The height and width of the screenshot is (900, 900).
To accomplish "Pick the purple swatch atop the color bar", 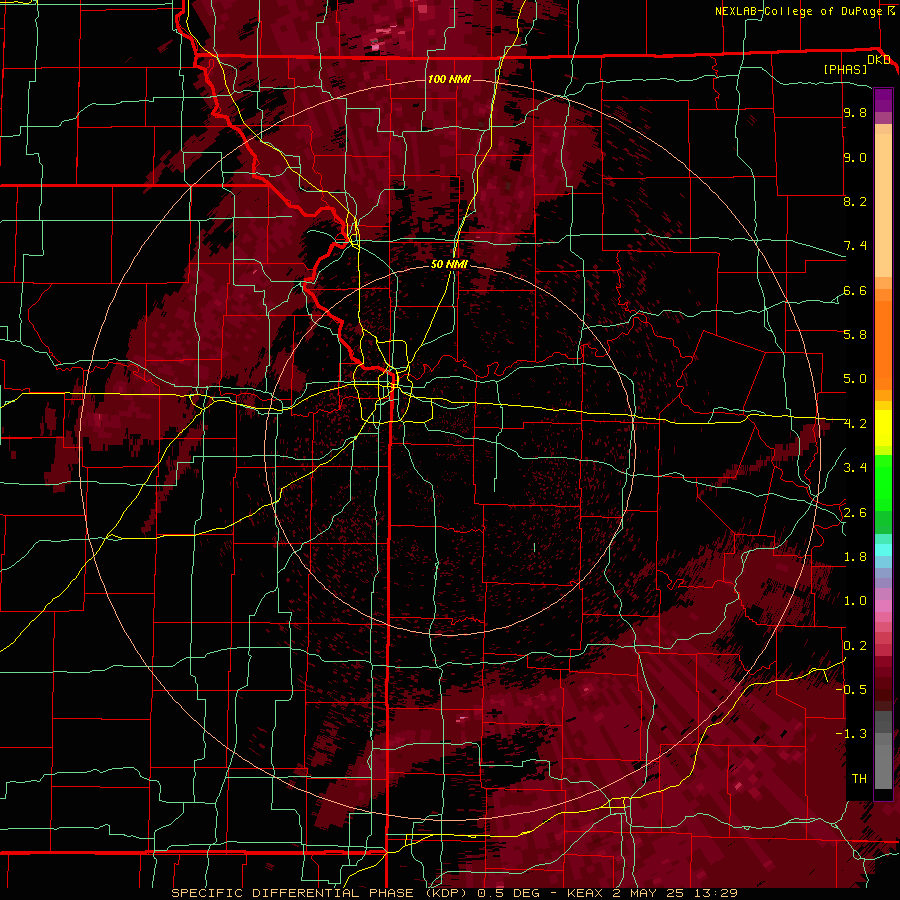I will 883,100.
